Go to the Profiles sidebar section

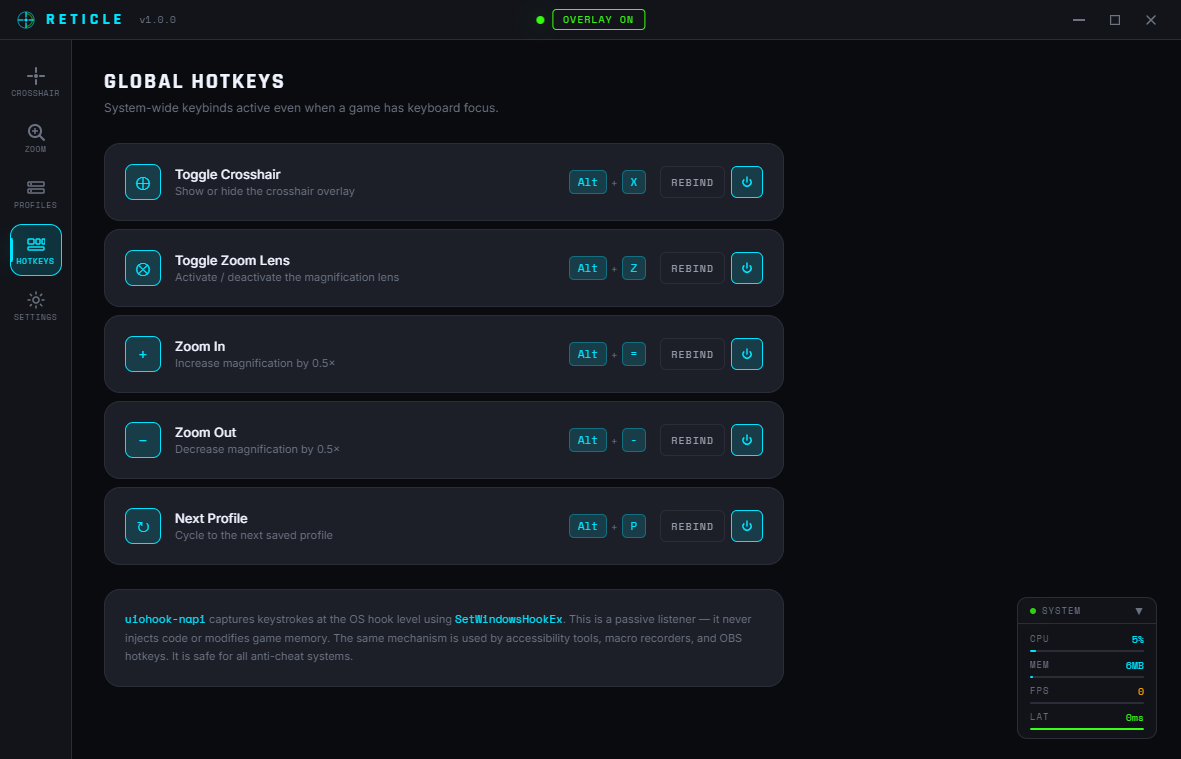(35, 194)
